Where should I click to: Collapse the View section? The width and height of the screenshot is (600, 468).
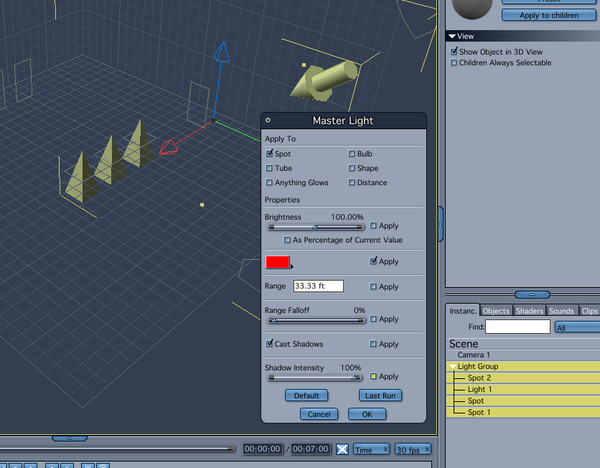coord(452,36)
